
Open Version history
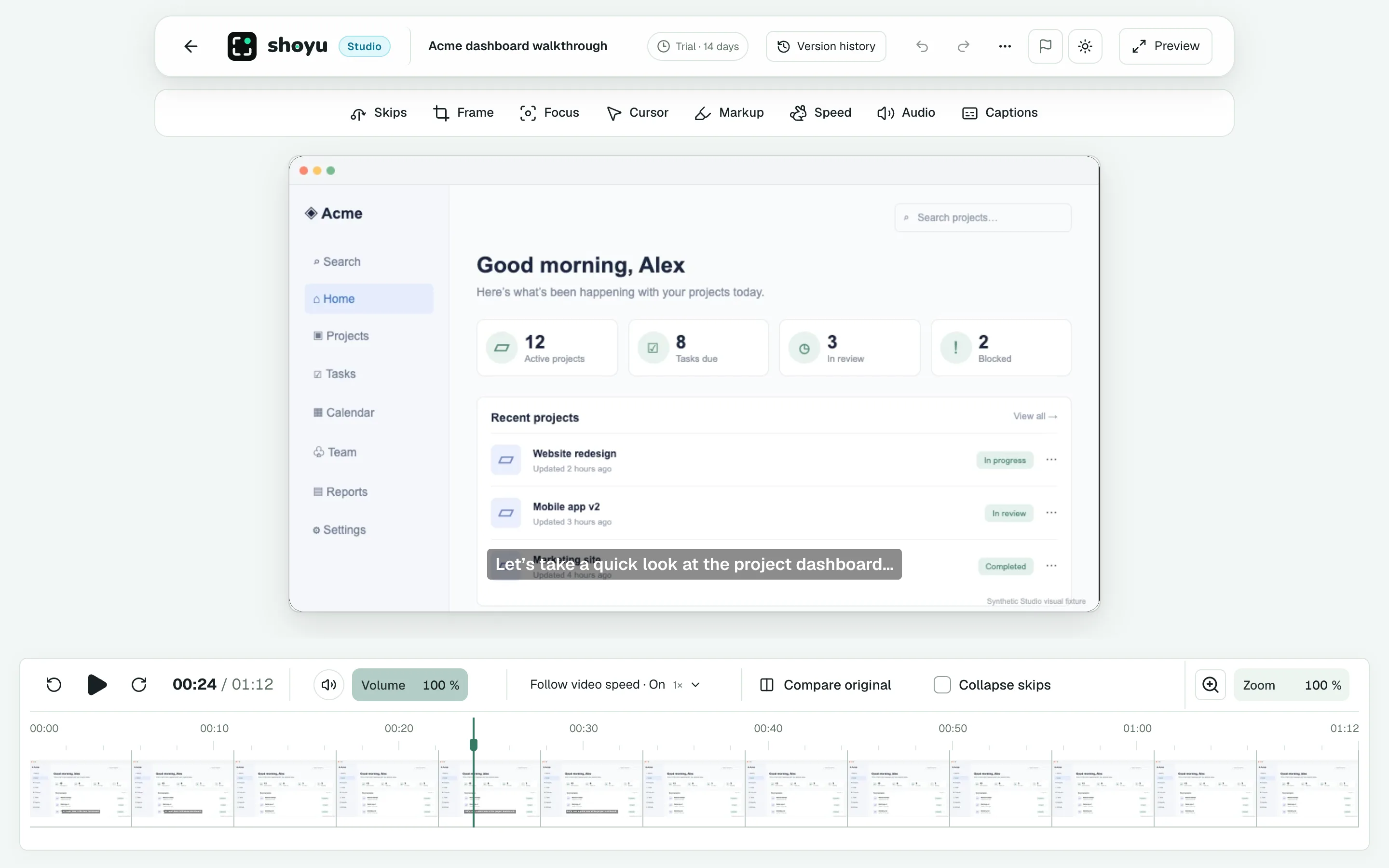[x=826, y=46]
